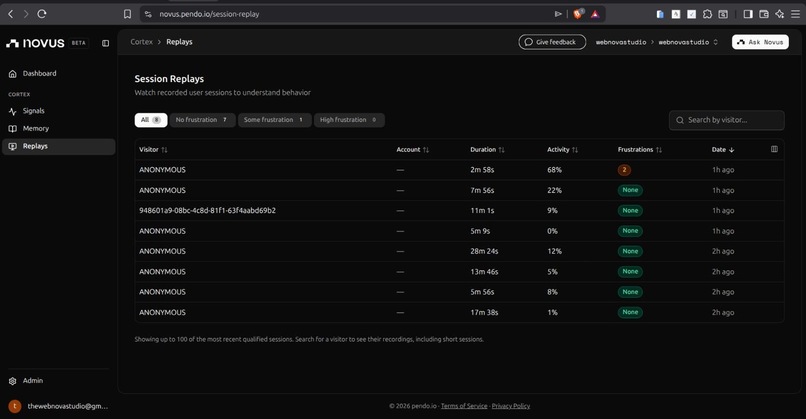Filter by Some frustration
The width and height of the screenshot is (806, 419).
click(x=274, y=120)
